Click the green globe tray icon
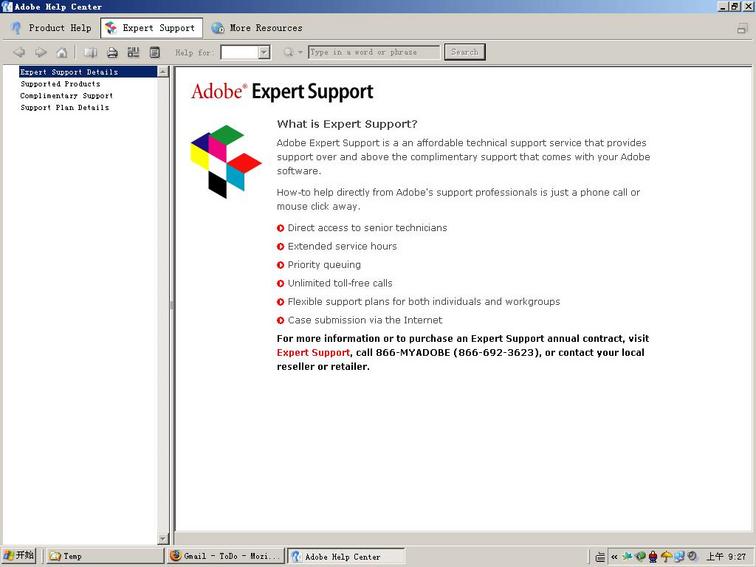The width and height of the screenshot is (756, 567). coord(640,556)
